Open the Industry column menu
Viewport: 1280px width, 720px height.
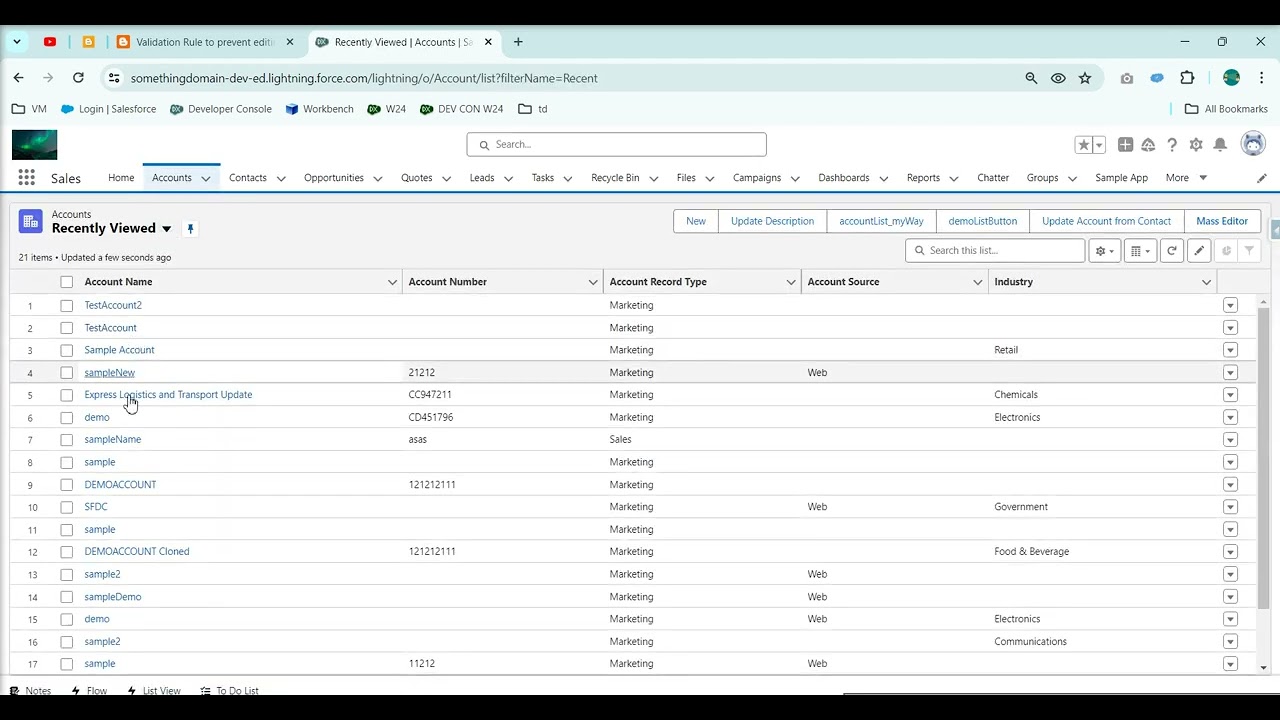coord(1206,282)
